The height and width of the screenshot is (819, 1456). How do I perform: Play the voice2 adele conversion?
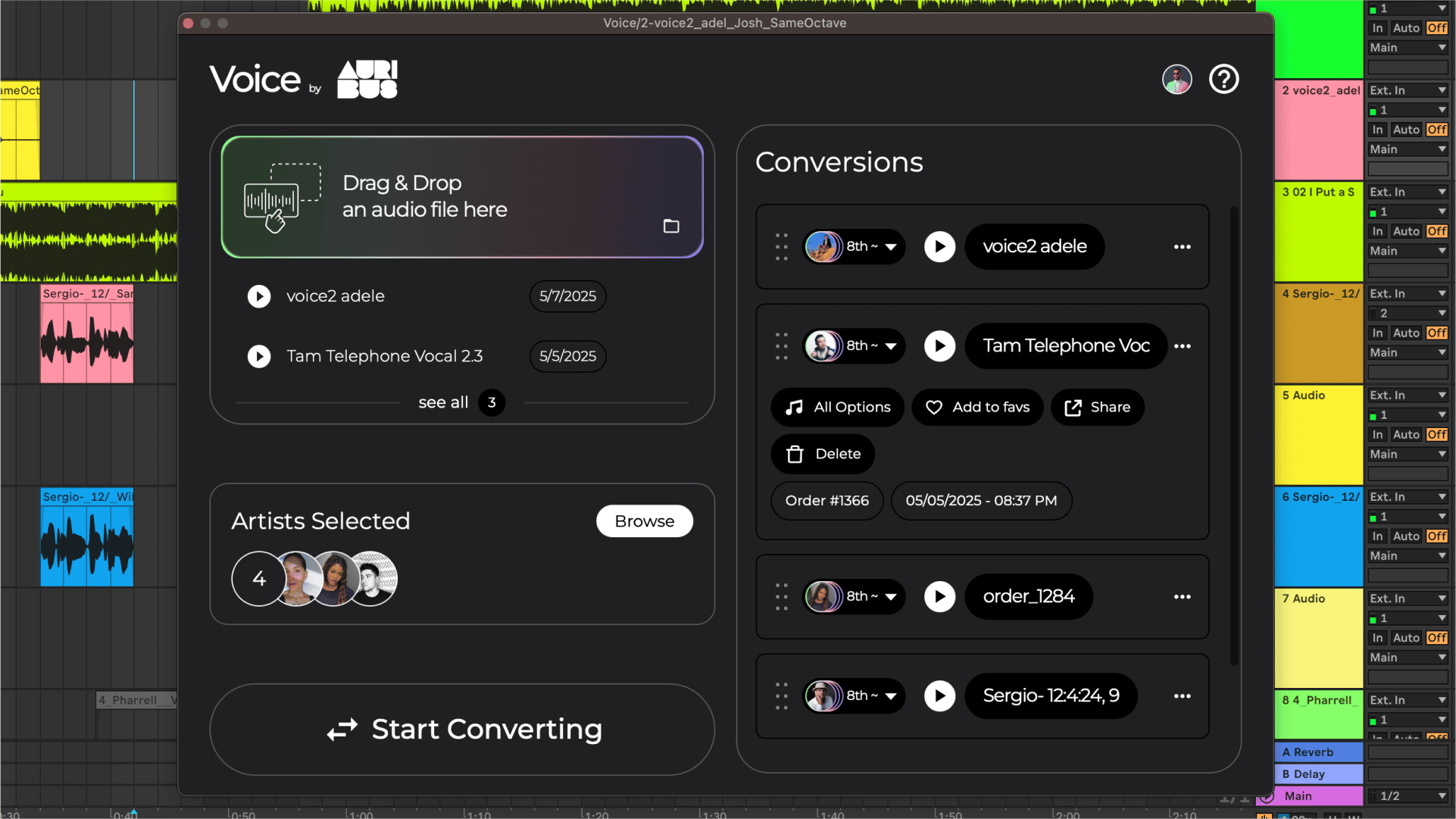coord(939,247)
